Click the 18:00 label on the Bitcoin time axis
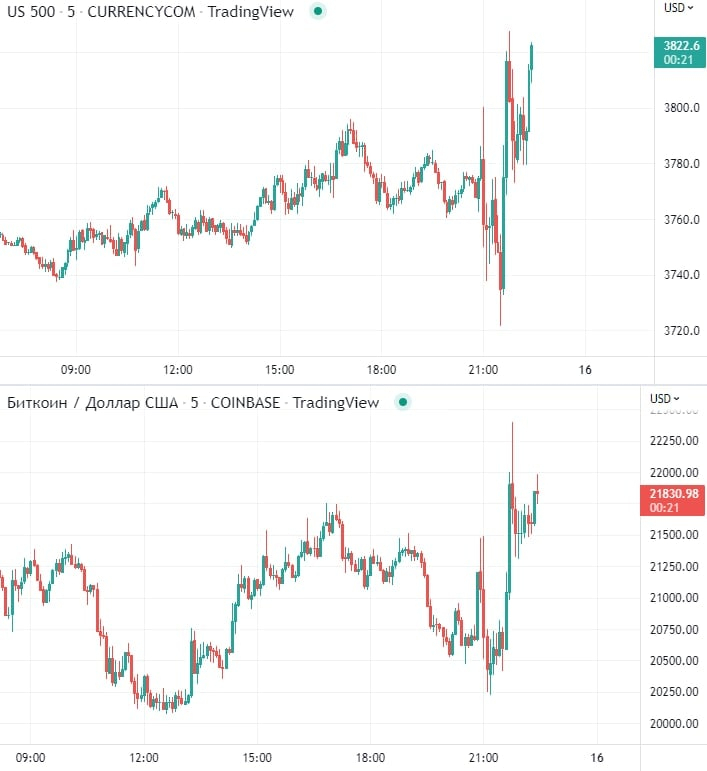 coord(370,757)
